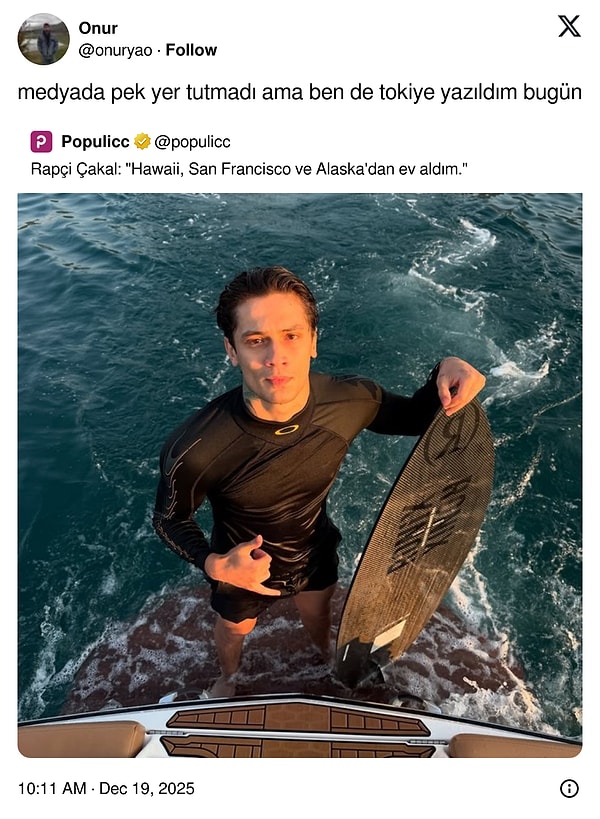The height and width of the screenshot is (819, 600).
Task: Click the 10:11 AM timestamp
Action: coord(52,788)
